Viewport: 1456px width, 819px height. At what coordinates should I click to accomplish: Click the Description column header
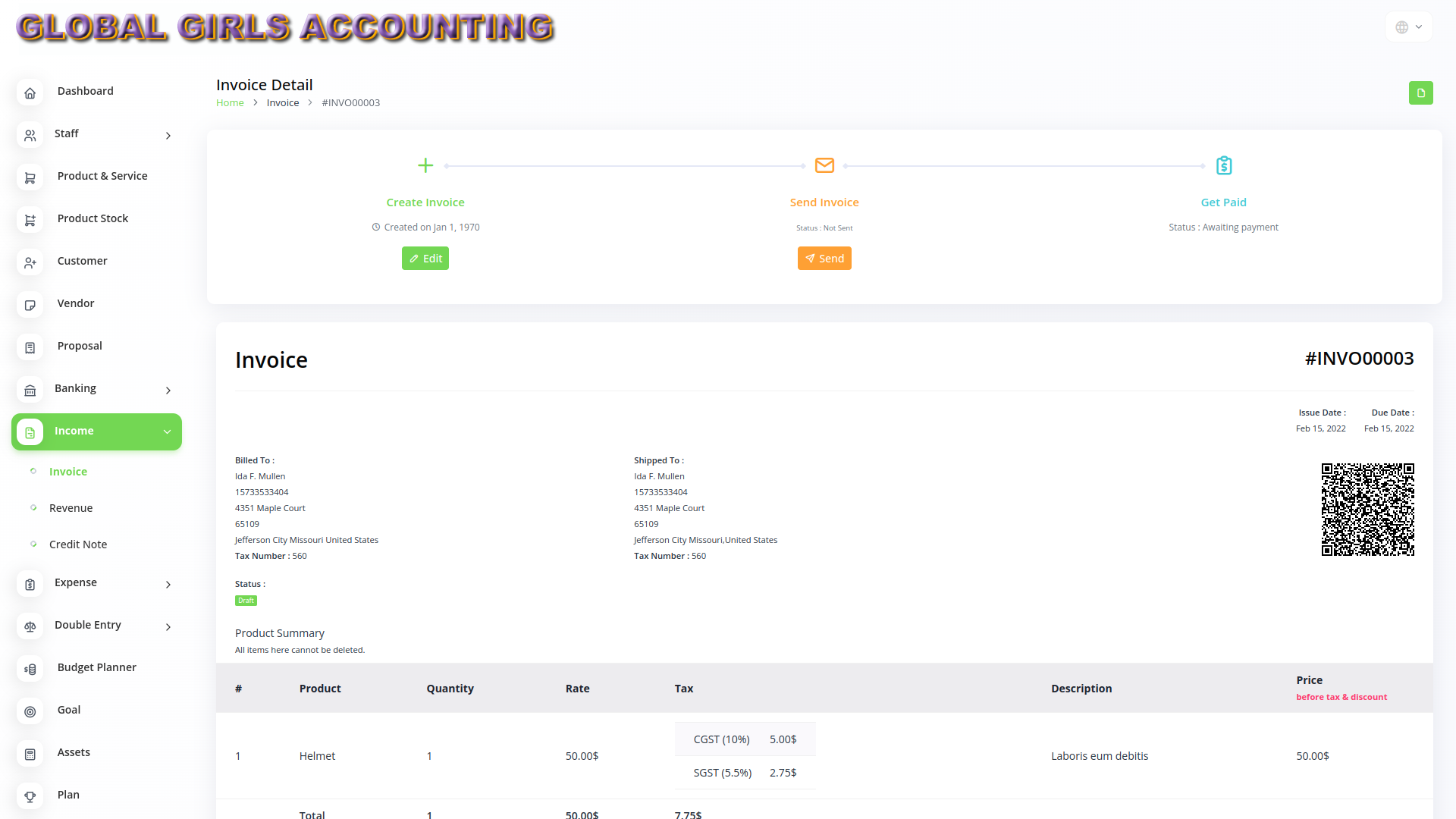pyautogui.click(x=1081, y=689)
